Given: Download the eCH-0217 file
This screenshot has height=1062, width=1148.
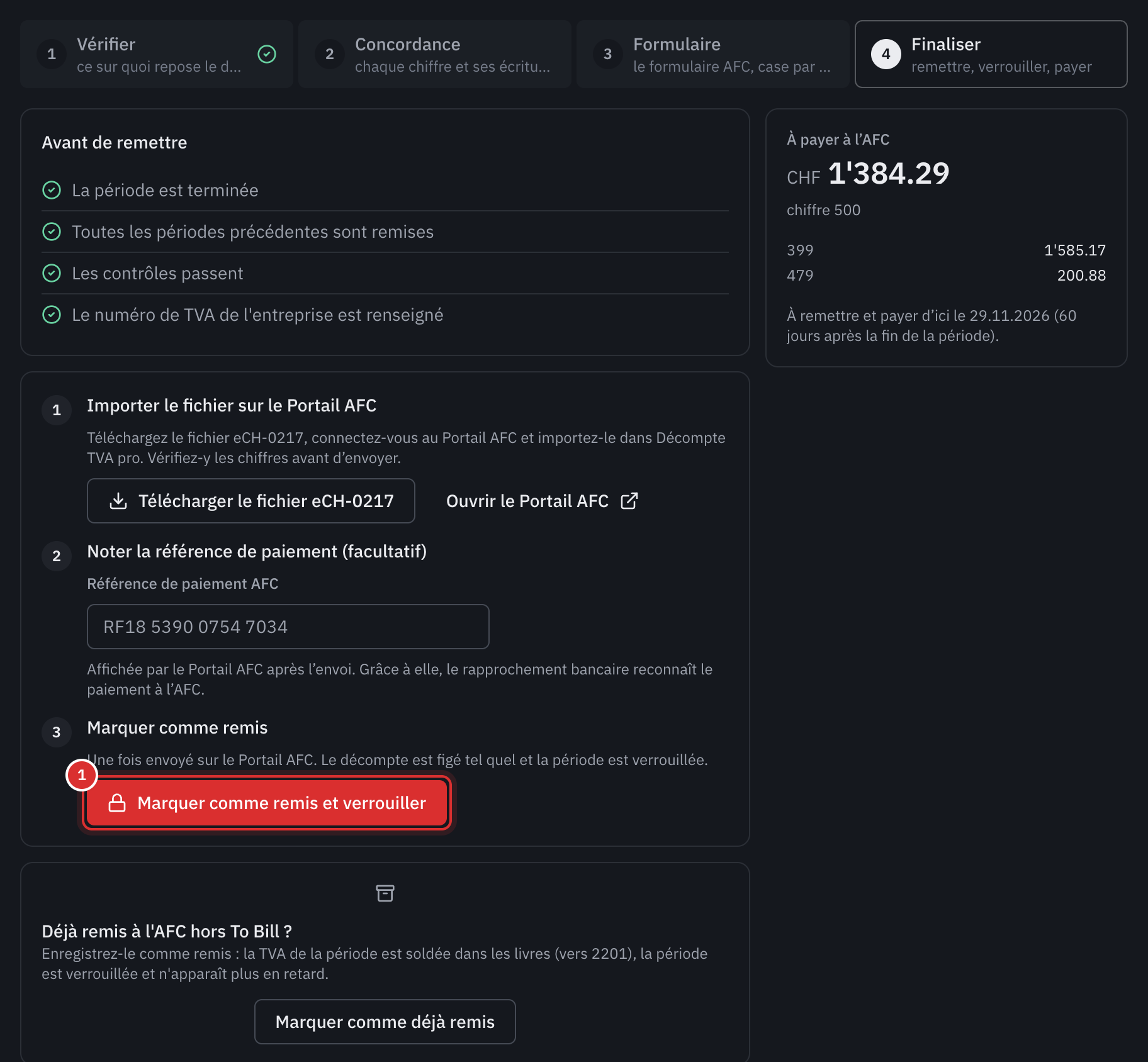Looking at the screenshot, I should point(251,501).
